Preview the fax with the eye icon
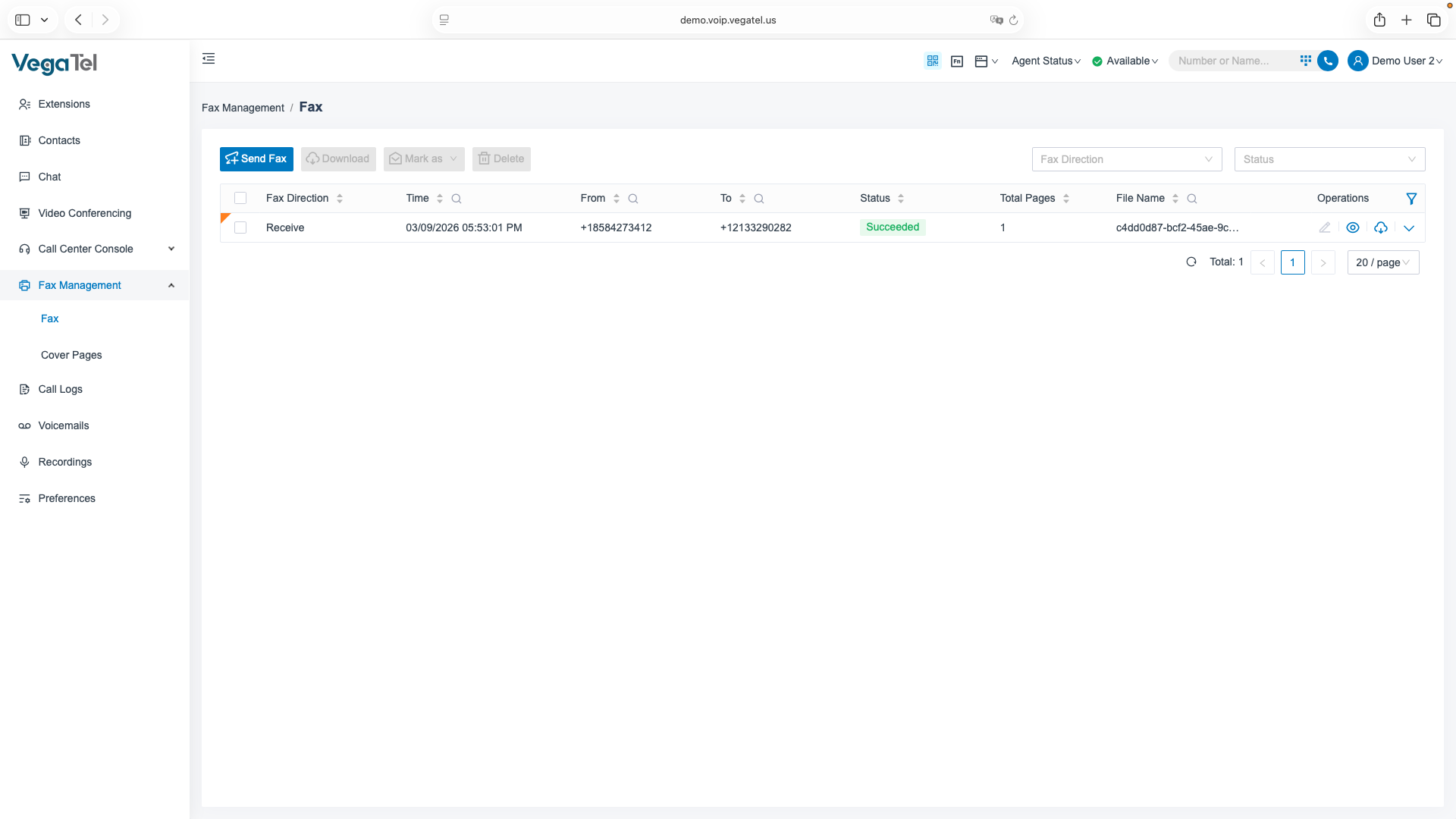The height and width of the screenshot is (819, 1456). [1352, 227]
